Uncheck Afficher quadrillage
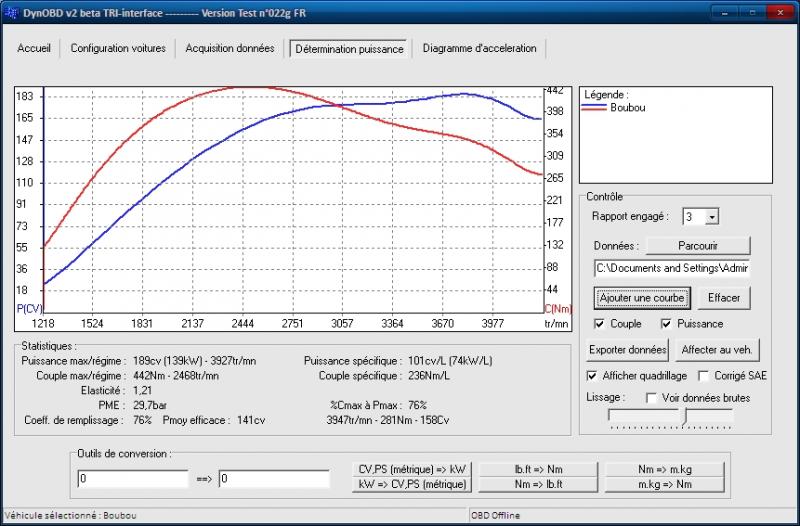 pos(592,376)
